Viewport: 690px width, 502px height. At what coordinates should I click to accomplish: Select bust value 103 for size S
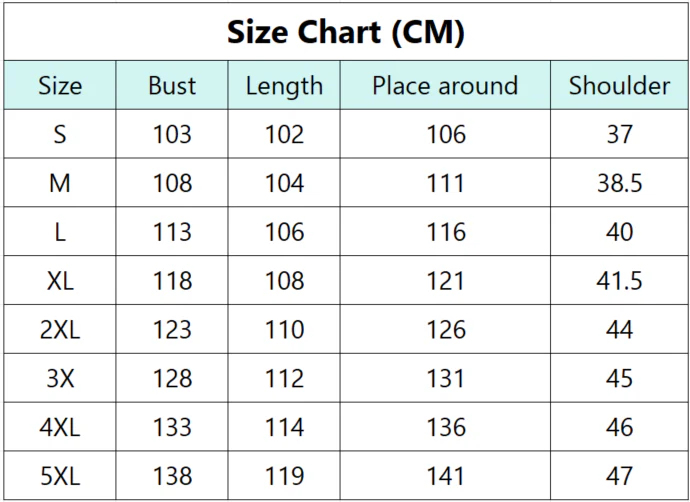tap(172, 135)
